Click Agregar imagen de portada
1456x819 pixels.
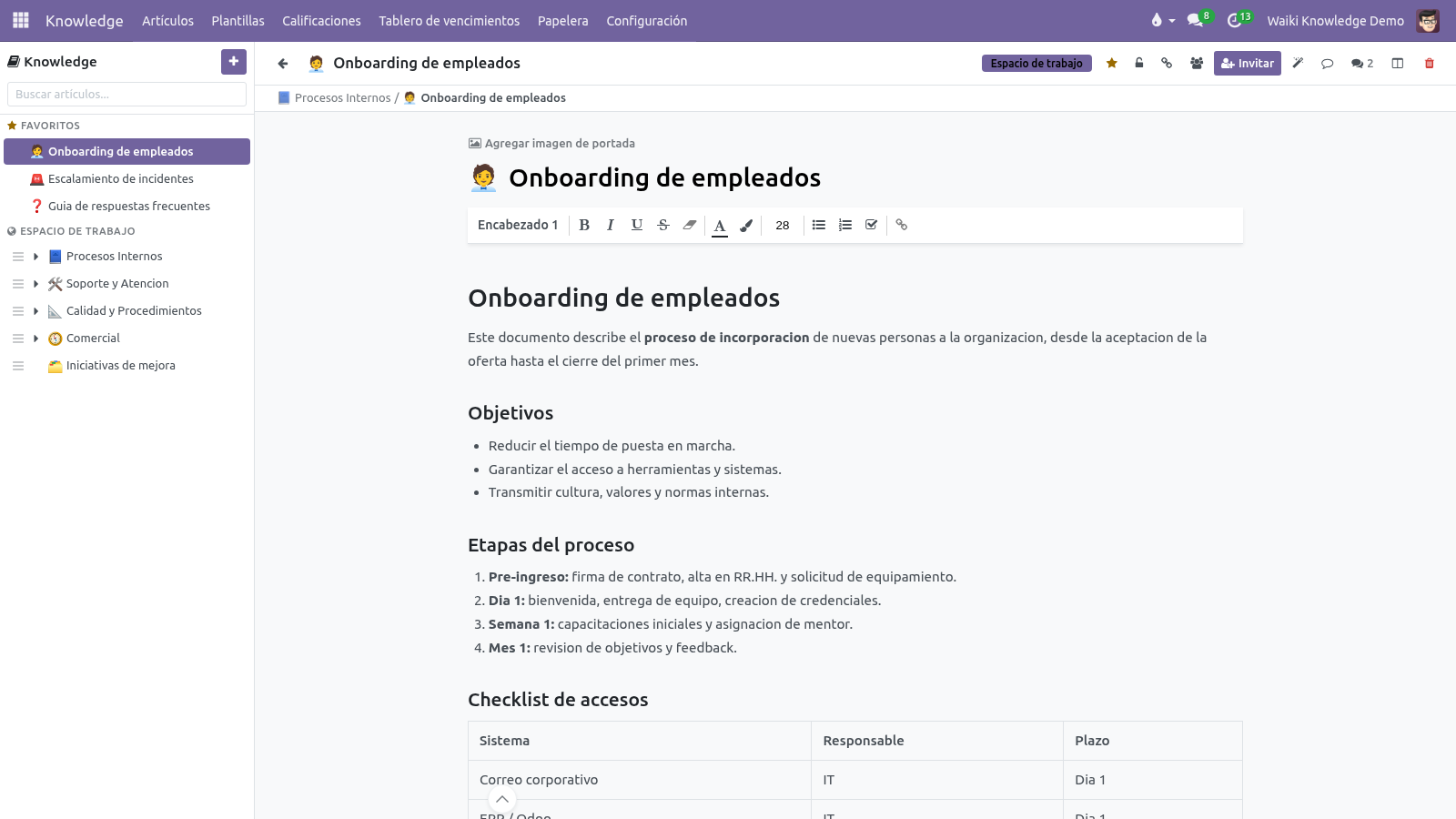551,143
